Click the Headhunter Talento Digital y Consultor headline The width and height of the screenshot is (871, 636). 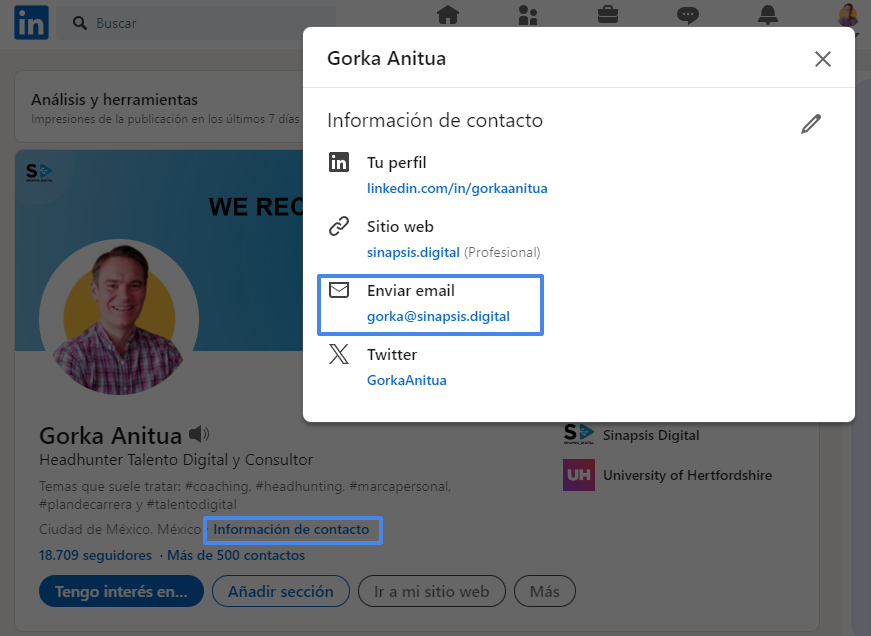(x=176, y=460)
